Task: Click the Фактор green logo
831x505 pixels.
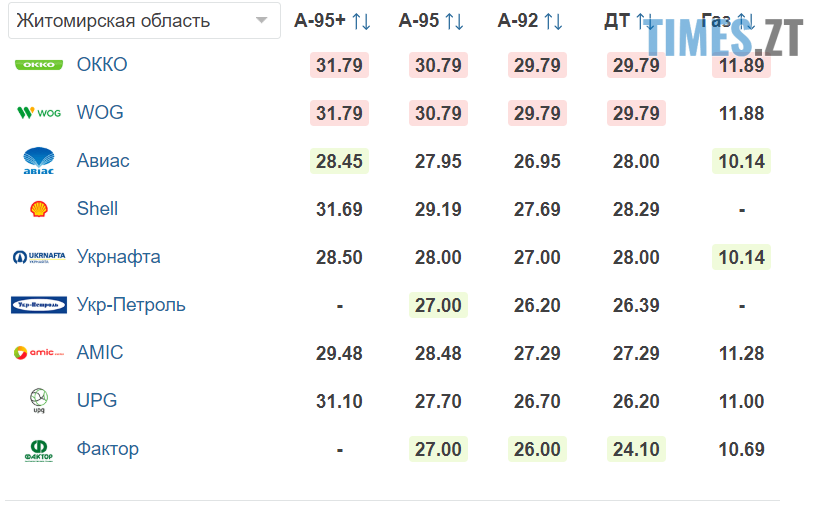Action: 39,449
